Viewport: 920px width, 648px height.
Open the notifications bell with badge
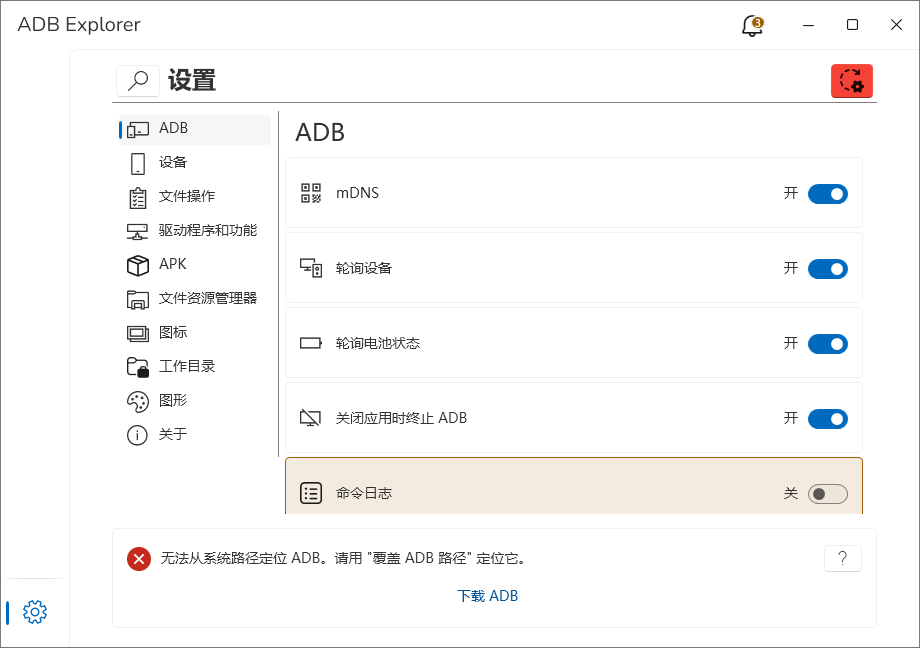pos(752,25)
